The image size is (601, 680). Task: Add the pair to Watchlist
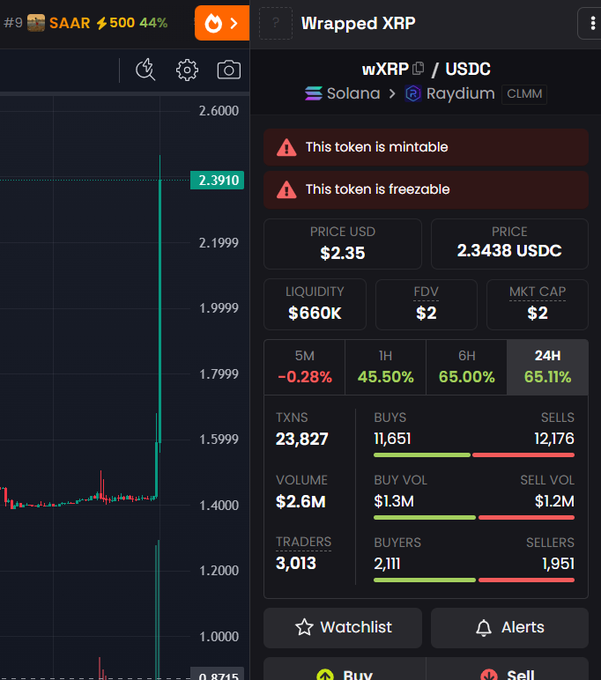point(343,628)
